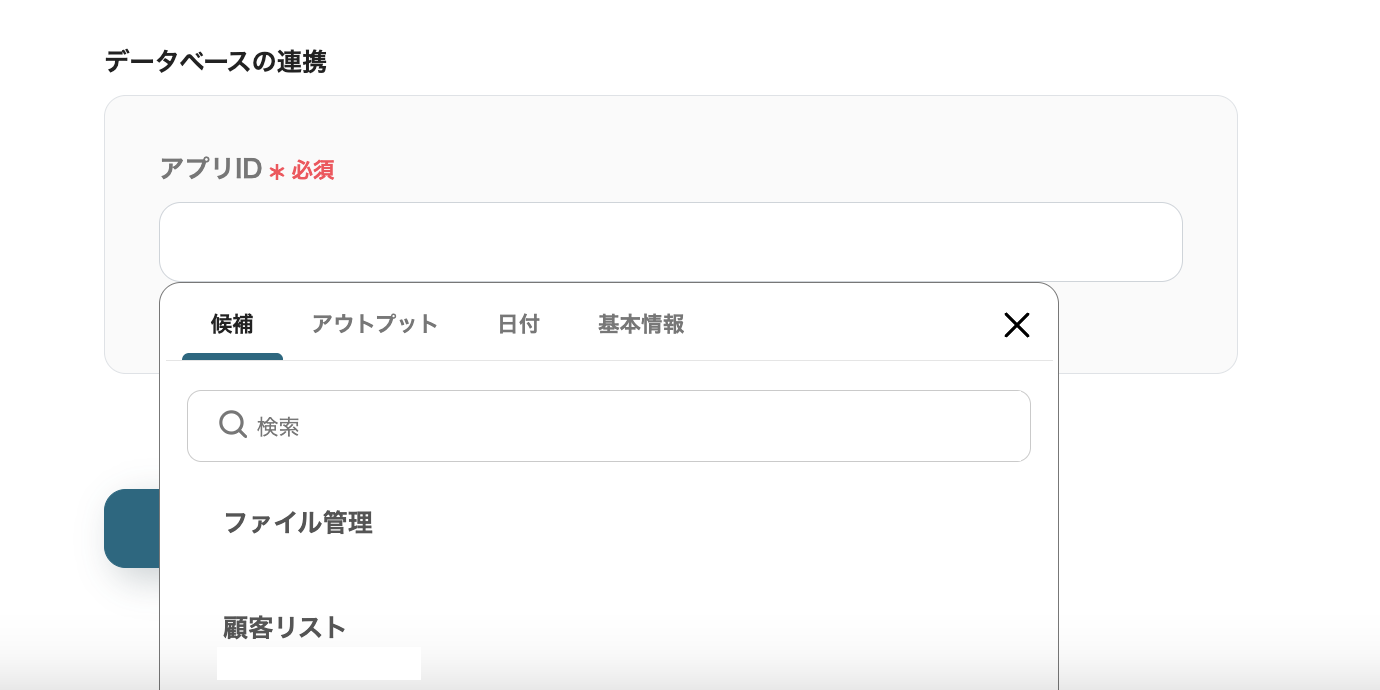The width and height of the screenshot is (1380, 690).
Task: Switch to the 候補 tab
Action: point(232,325)
